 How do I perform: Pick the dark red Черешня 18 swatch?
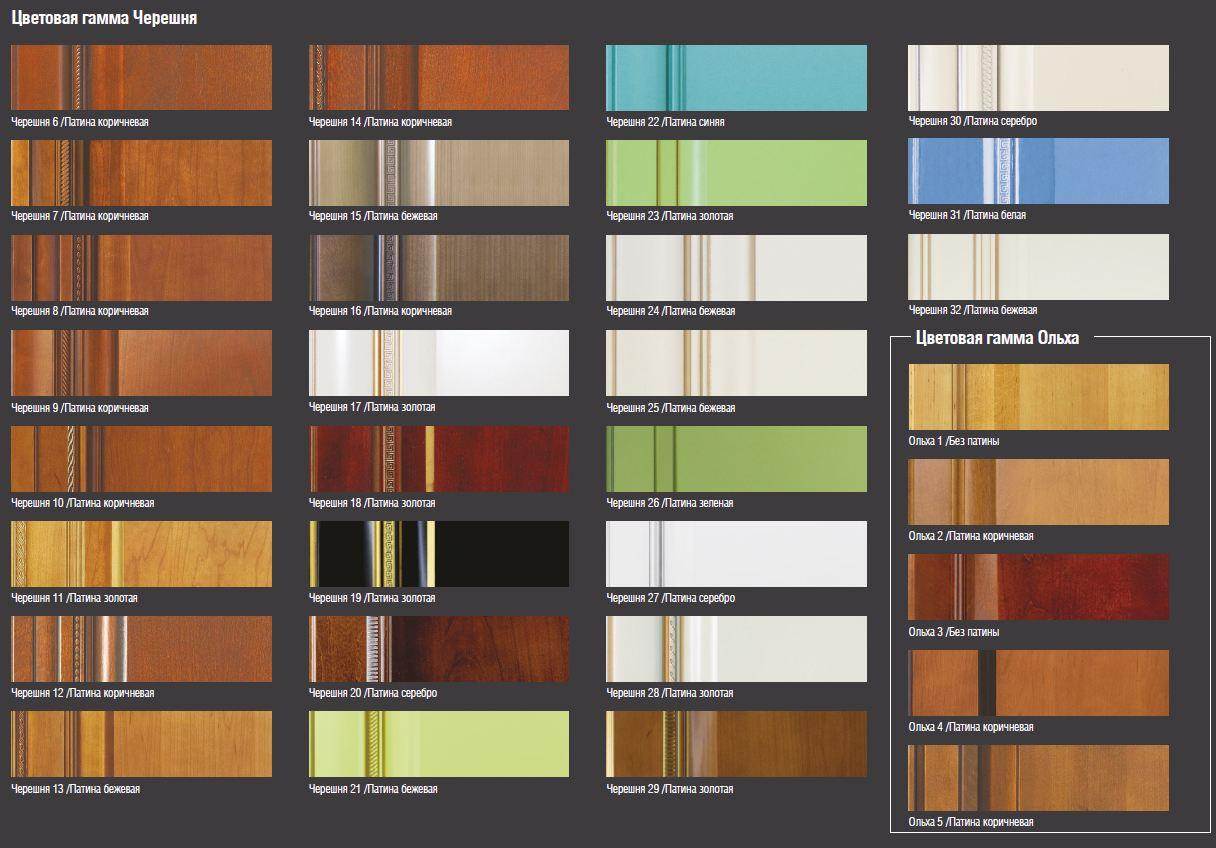pos(439,459)
